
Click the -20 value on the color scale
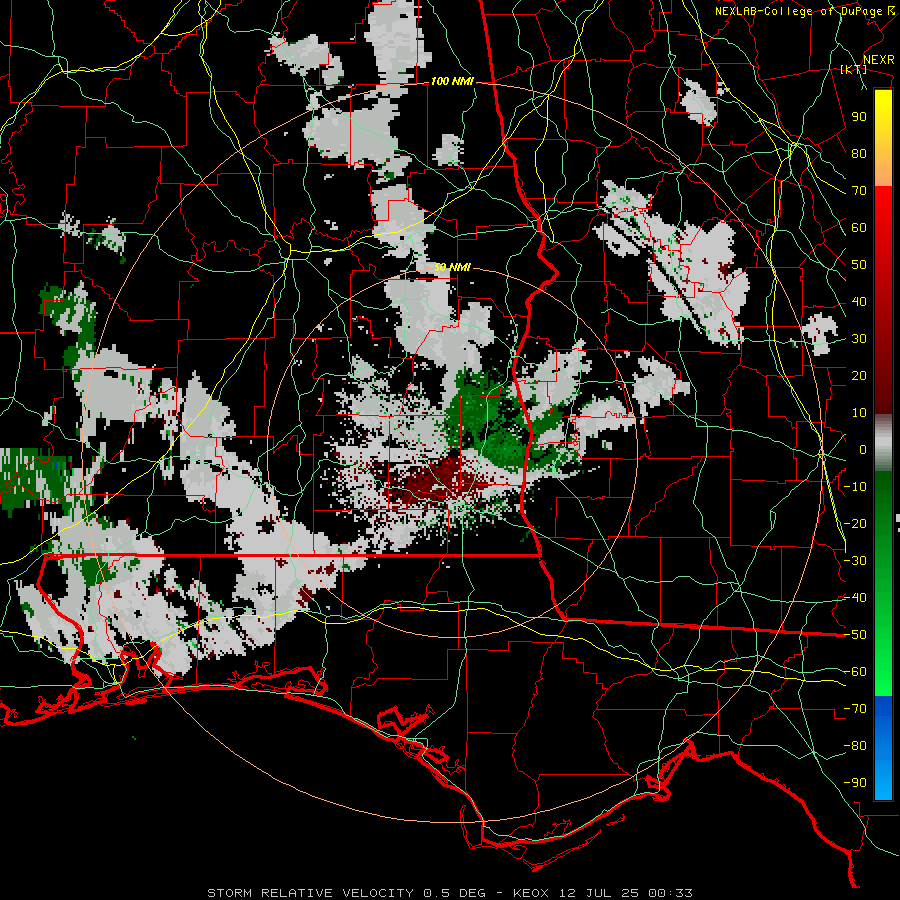tap(855, 523)
